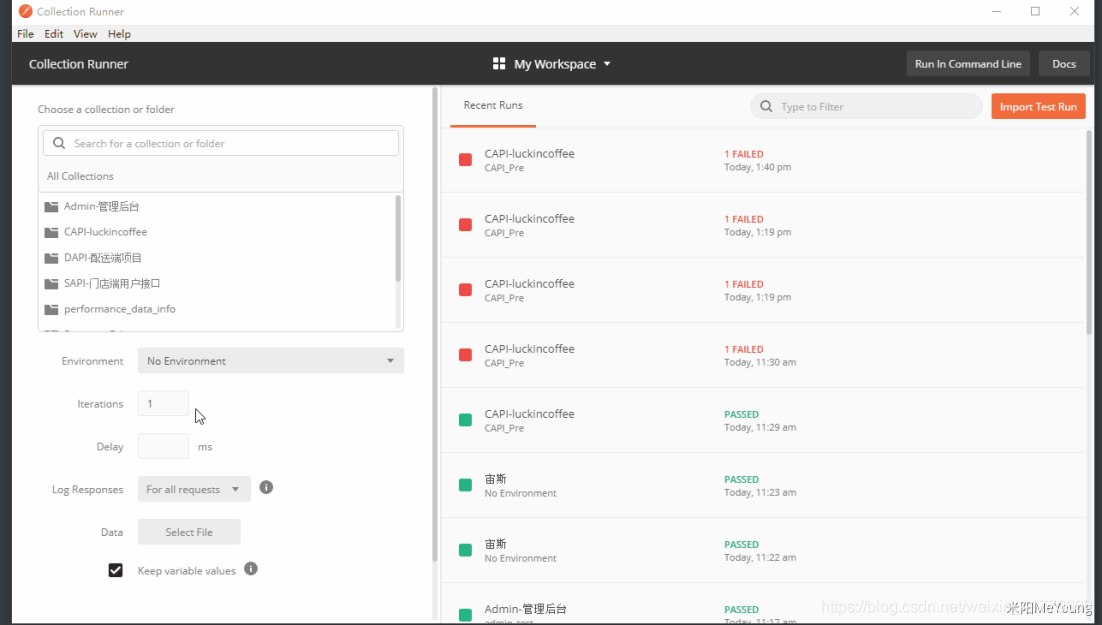1102x625 pixels.
Task: Click green marker of Admin-管理后台 run
Action: click(465, 615)
